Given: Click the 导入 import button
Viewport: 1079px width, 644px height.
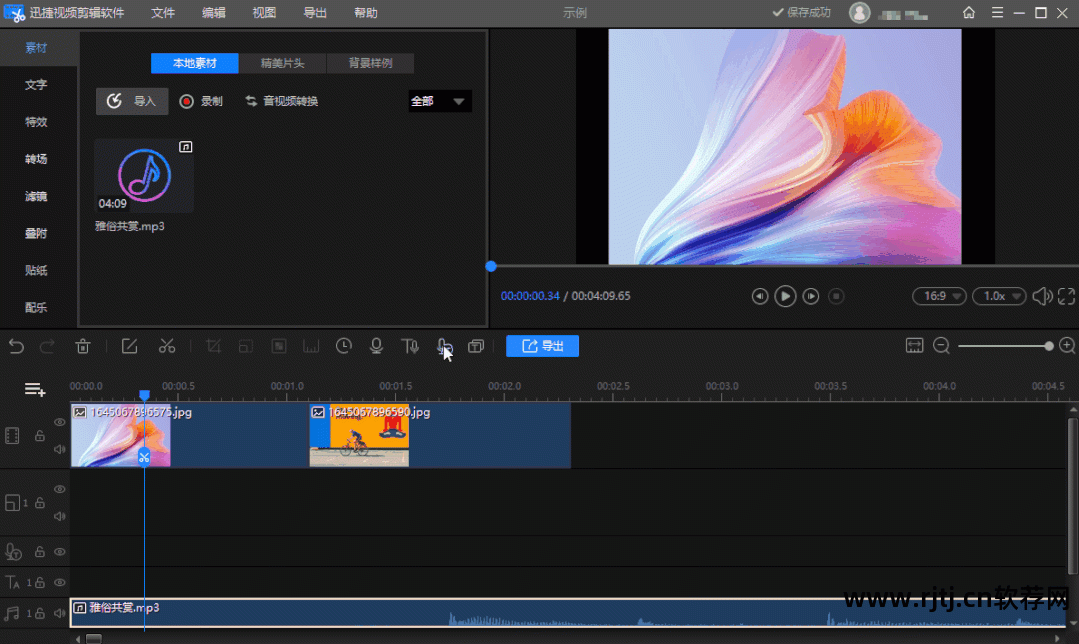Looking at the screenshot, I should click(x=132, y=101).
